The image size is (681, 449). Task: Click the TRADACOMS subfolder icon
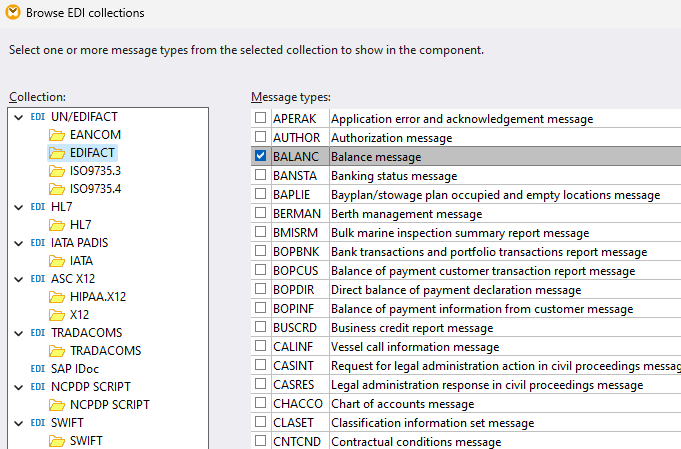coord(57,351)
